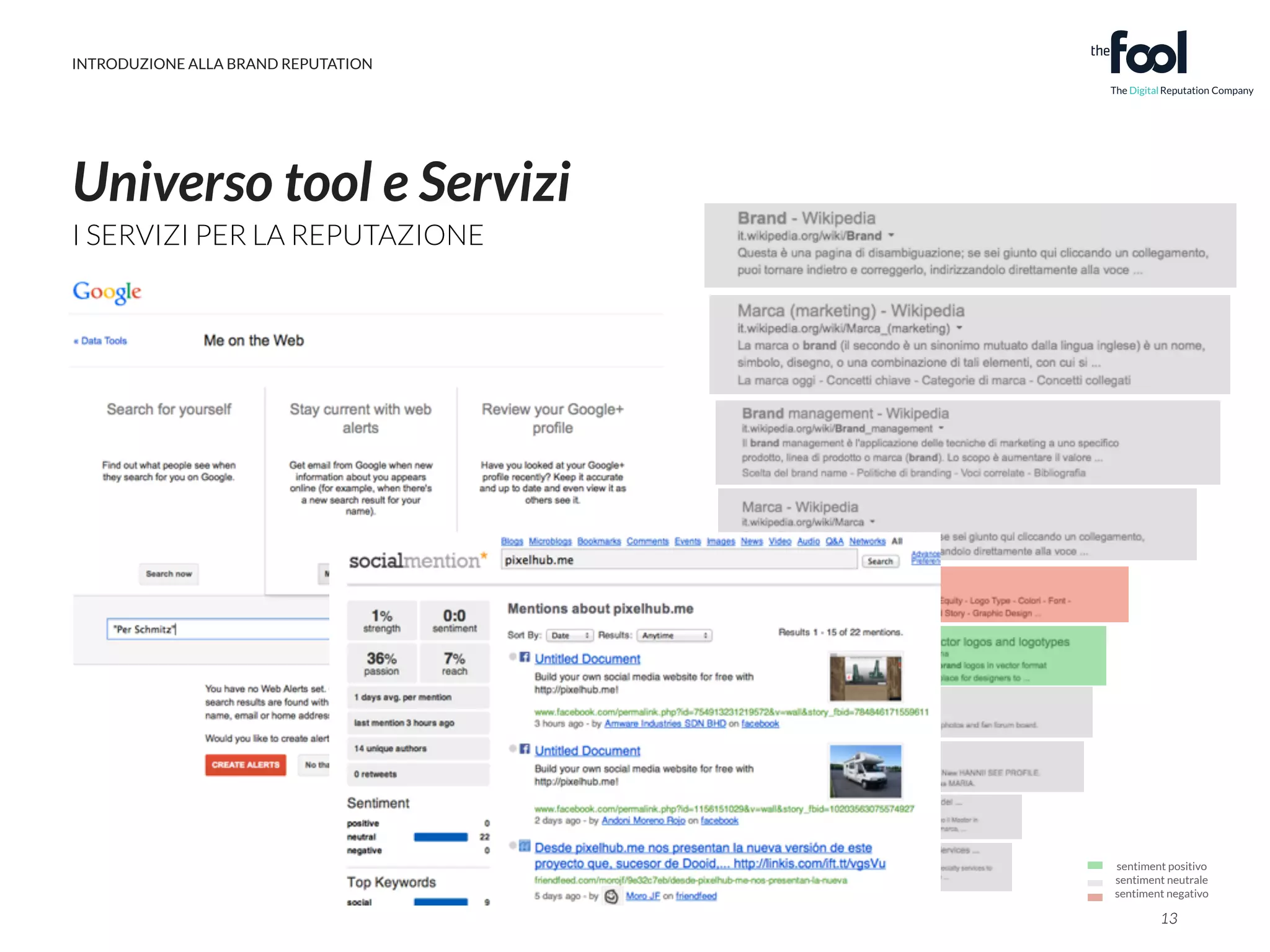Screen dimensions: 1270x952
Task: Click the pixelhub.me search box
Action: [679, 560]
